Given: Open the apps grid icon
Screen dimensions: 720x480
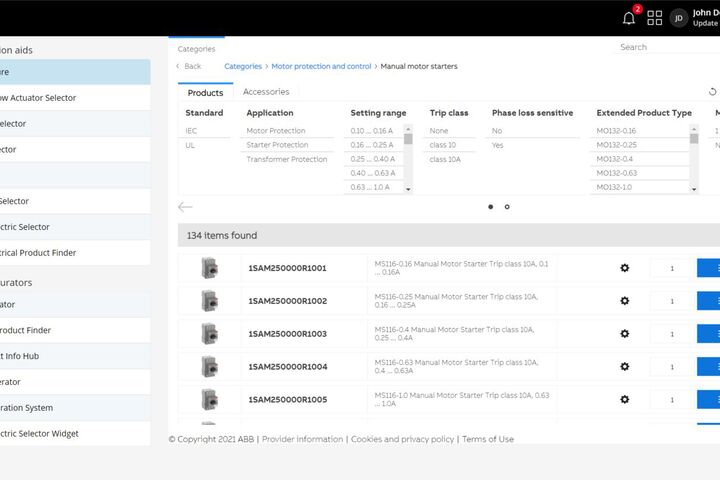Looking at the screenshot, I should (x=655, y=18).
